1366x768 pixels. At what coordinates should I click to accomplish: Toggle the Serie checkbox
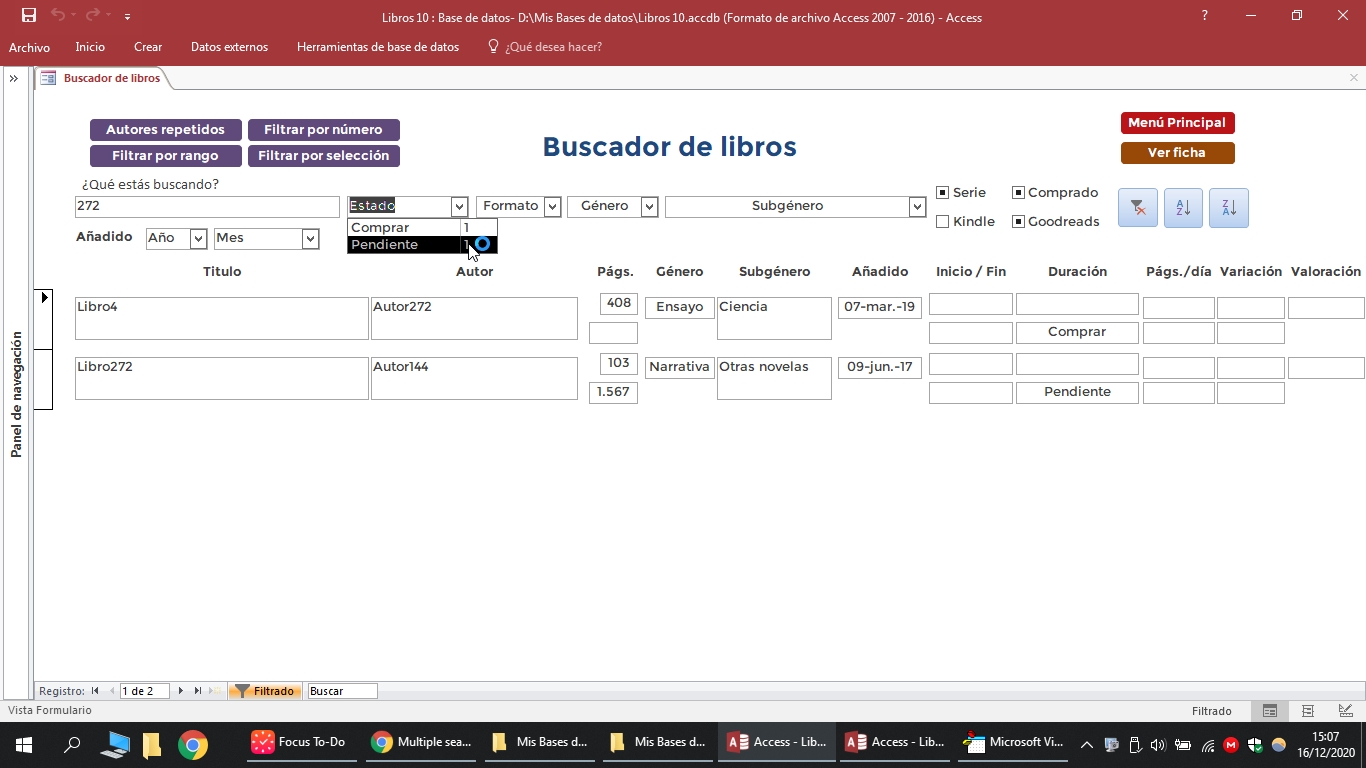pos(942,193)
